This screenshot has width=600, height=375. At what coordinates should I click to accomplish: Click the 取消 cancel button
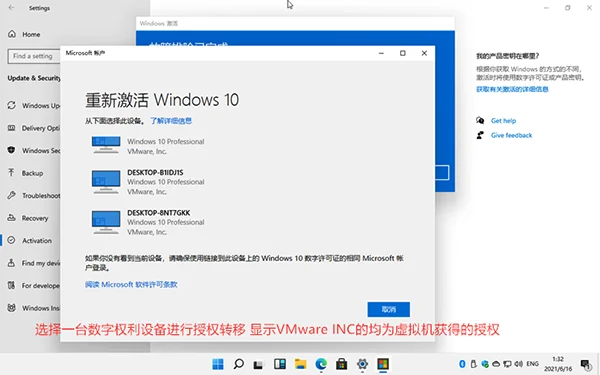point(388,309)
